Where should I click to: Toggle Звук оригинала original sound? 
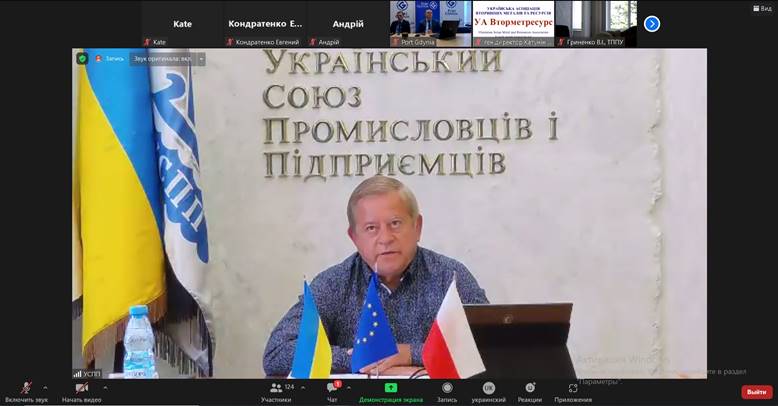[x=165, y=59]
